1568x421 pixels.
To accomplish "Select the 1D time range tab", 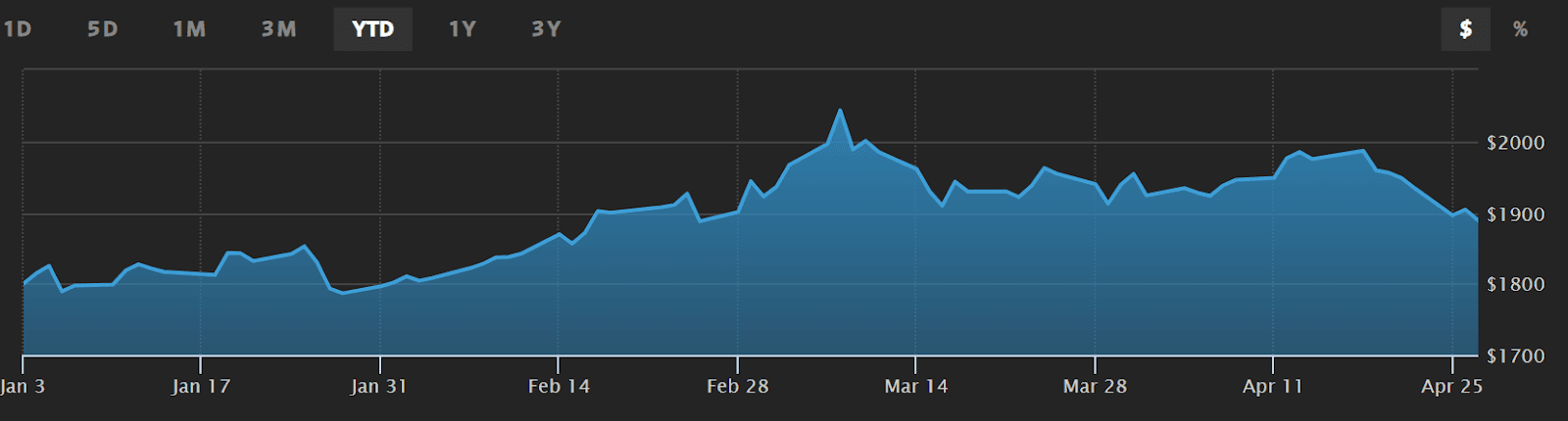I will 18,29.
